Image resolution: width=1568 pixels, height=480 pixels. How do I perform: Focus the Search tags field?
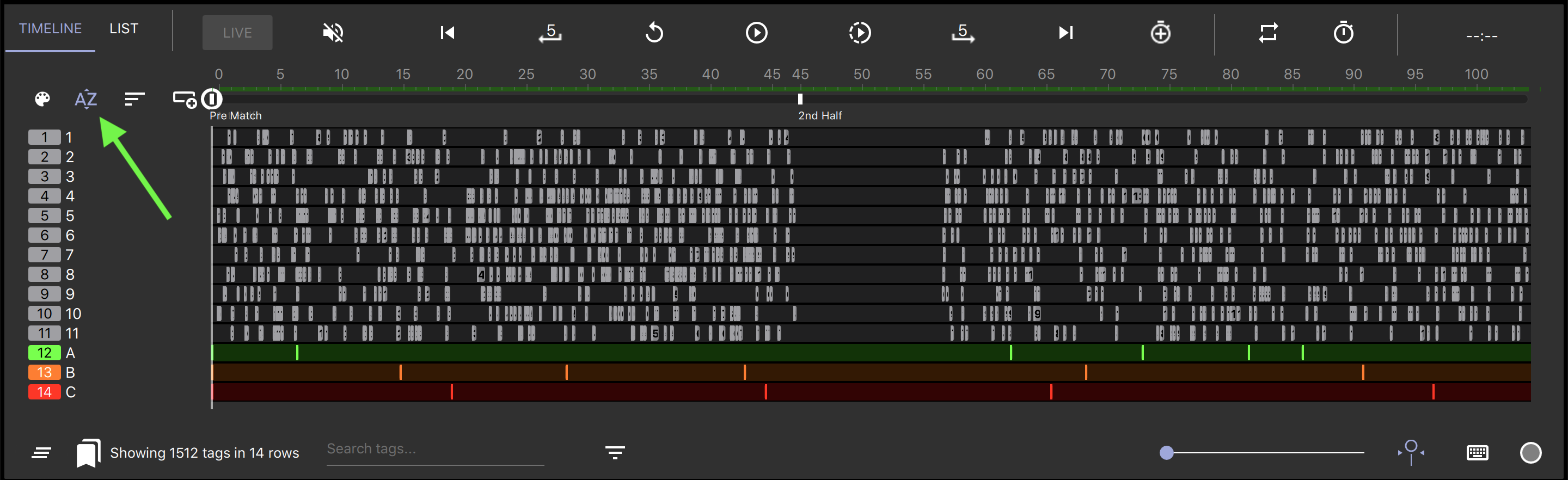[x=435, y=450]
